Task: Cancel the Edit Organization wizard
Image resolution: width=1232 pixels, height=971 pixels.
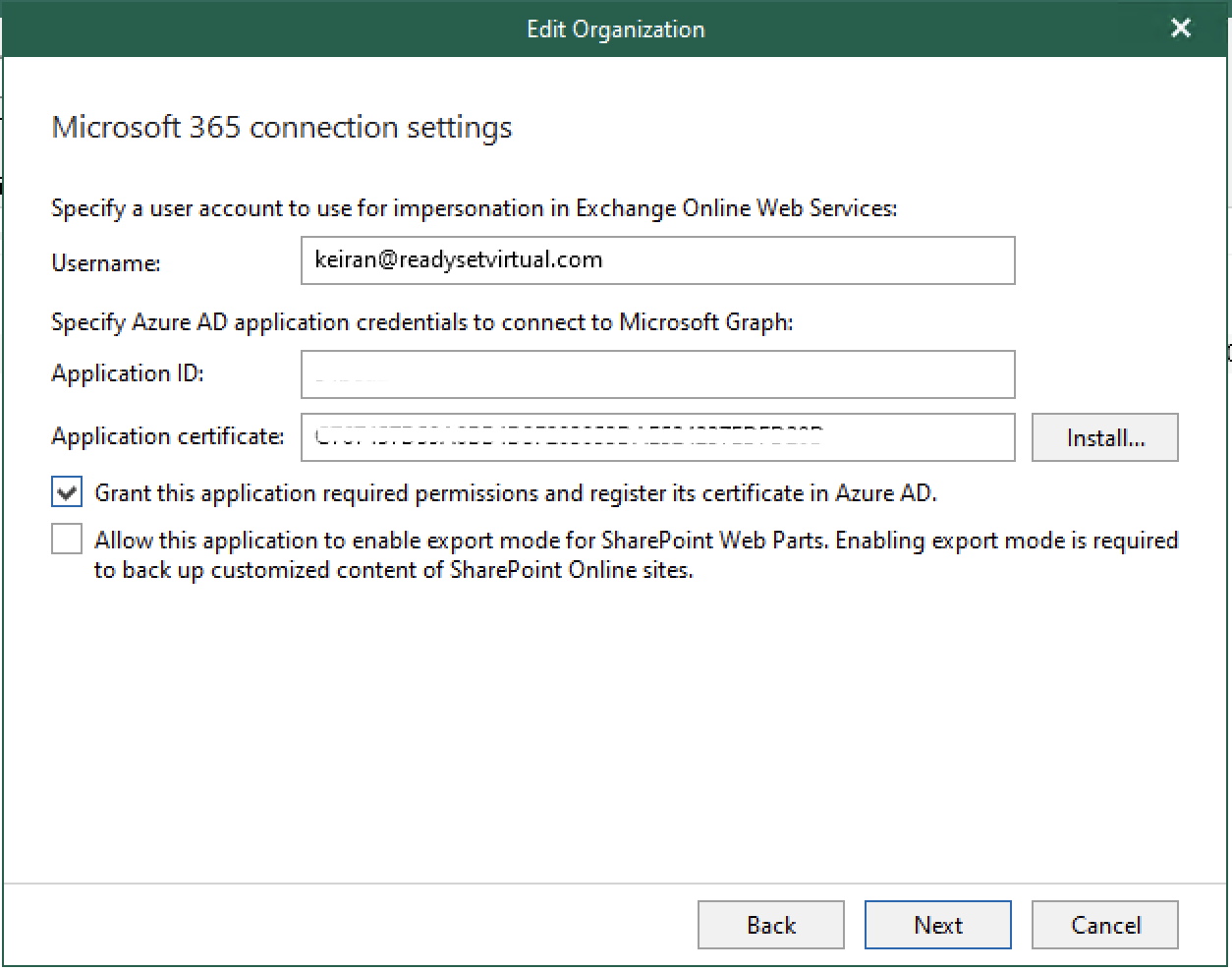Action: pos(1105,925)
